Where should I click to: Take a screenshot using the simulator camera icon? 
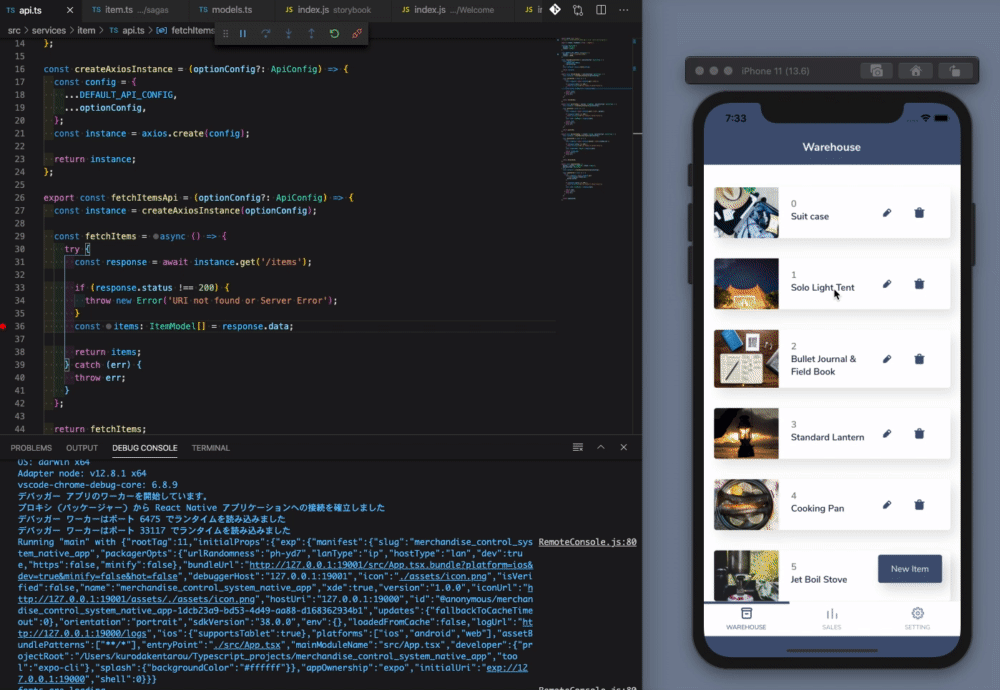pyautogui.click(x=878, y=70)
